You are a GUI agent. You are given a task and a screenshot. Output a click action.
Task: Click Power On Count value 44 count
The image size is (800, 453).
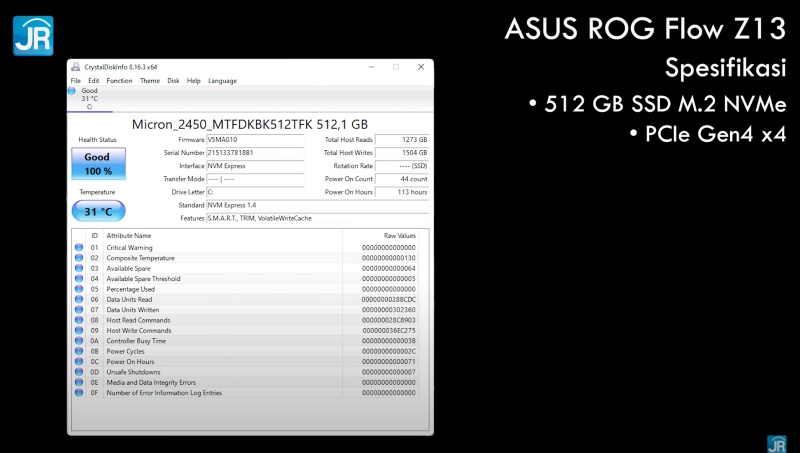tap(402, 179)
